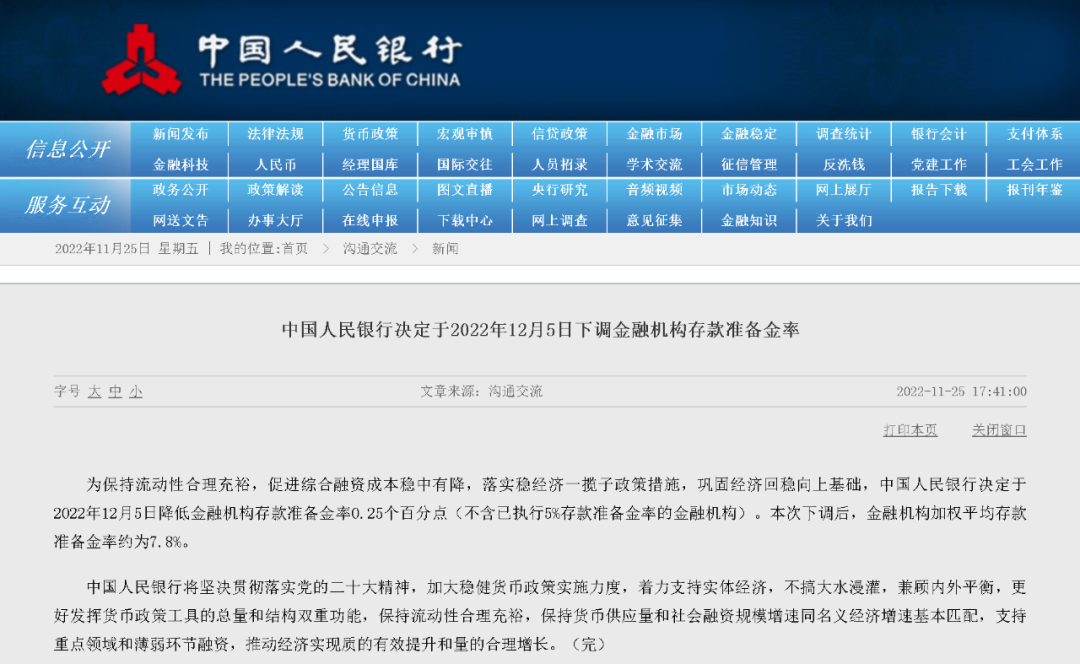Open 办事大厅 link
Image resolution: width=1080 pixels, height=664 pixels.
coord(276,220)
